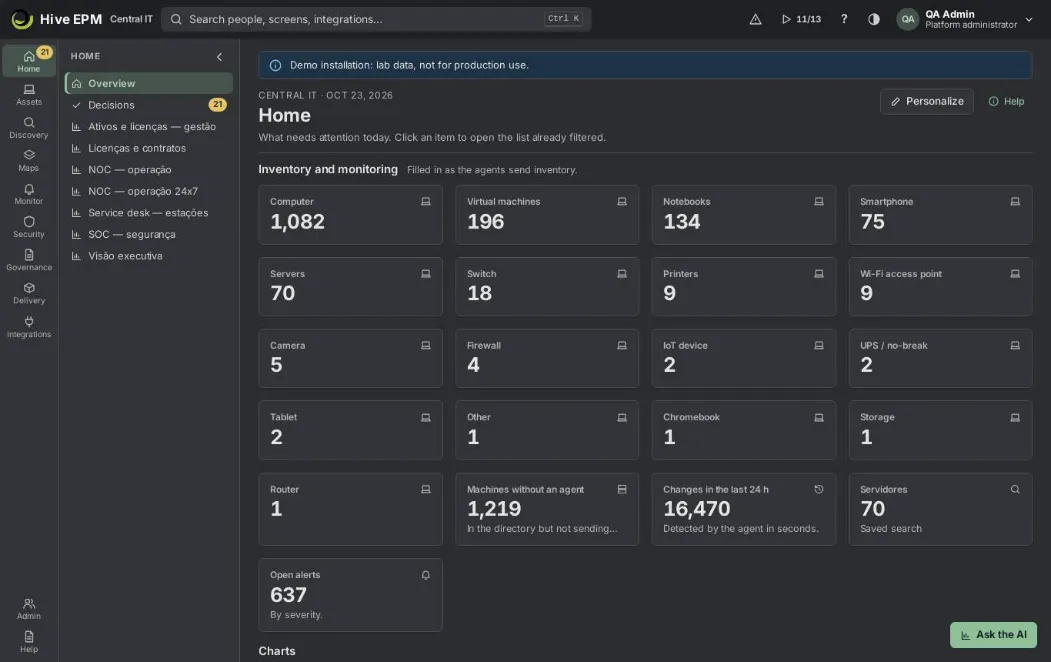
Task: Click the Help link beside Personalize
Action: (1006, 101)
